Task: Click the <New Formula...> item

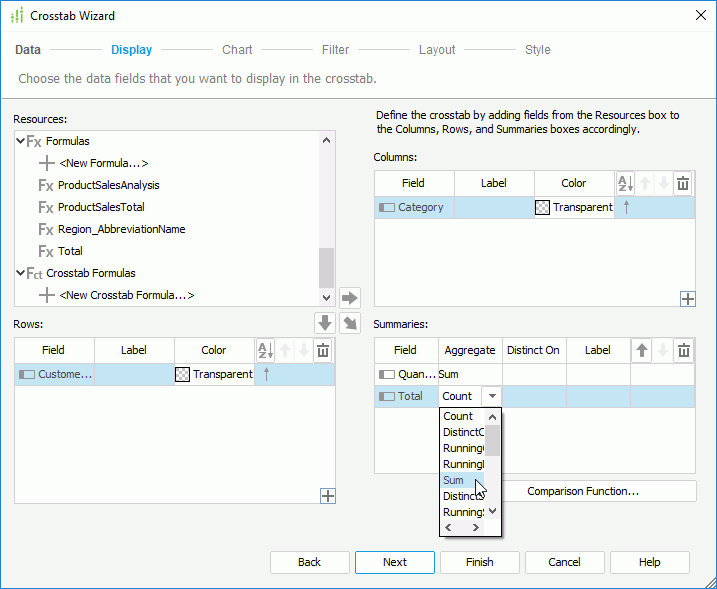Action: click(x=104, y=163)
